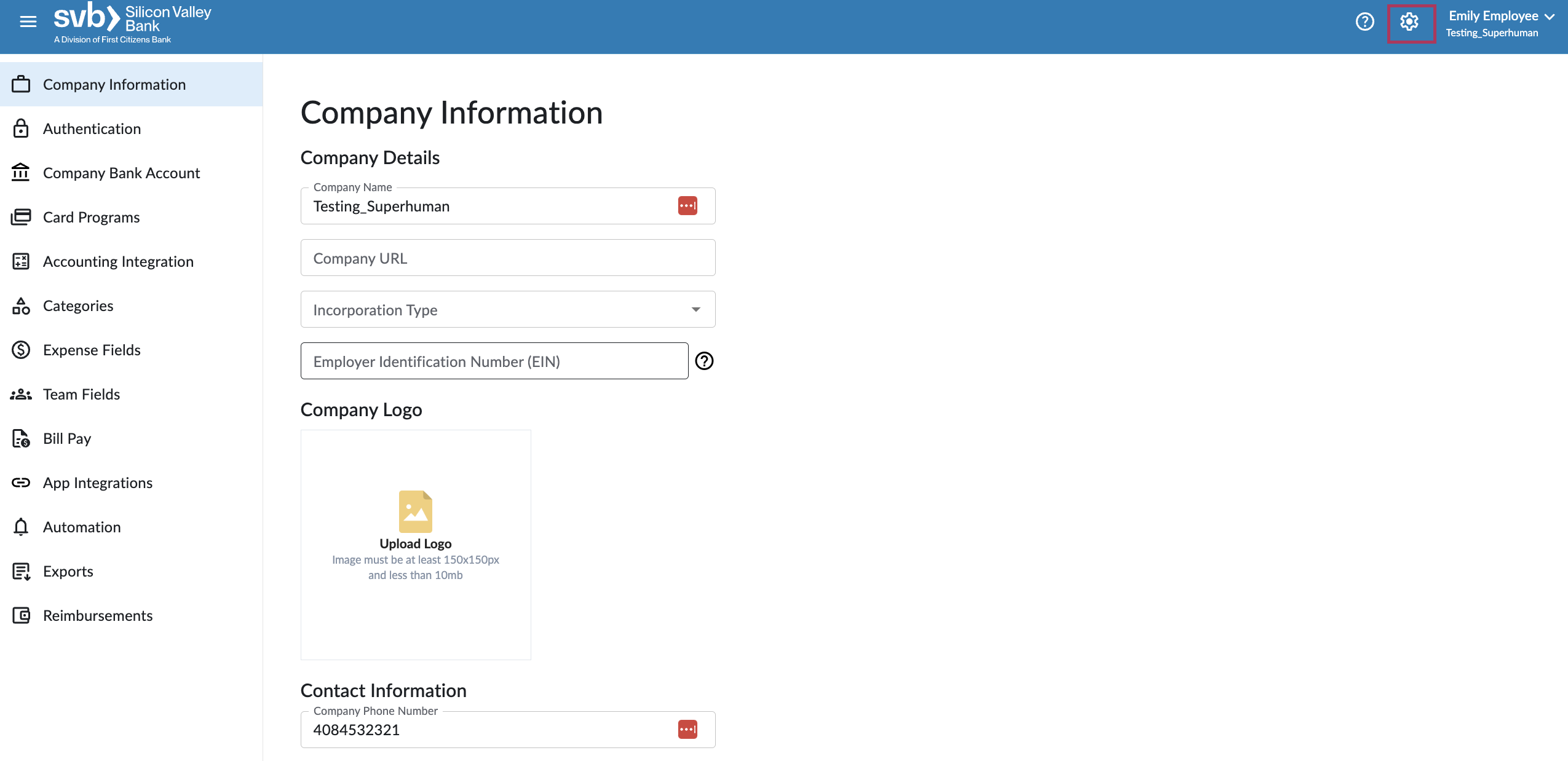Screen dimensions: 1568x761
Task: Click the Company Information briefcase icon
Action: click(x=21, y=84)
